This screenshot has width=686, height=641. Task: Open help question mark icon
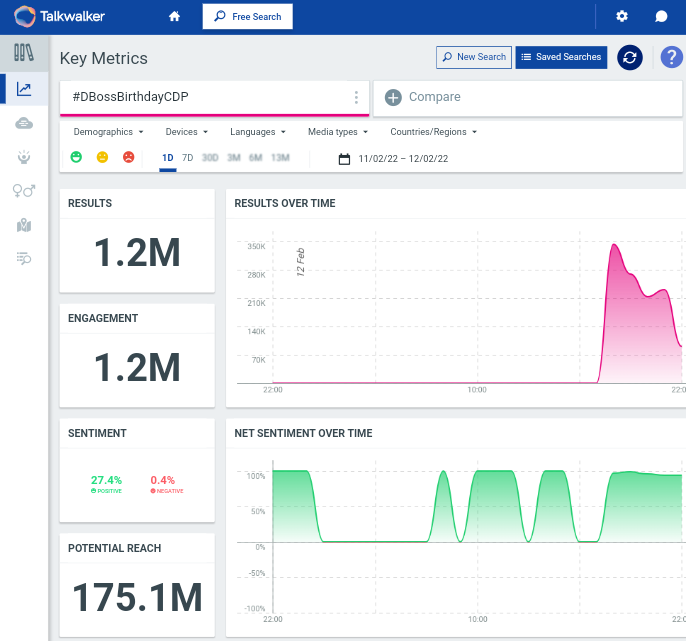click(671, 57)
